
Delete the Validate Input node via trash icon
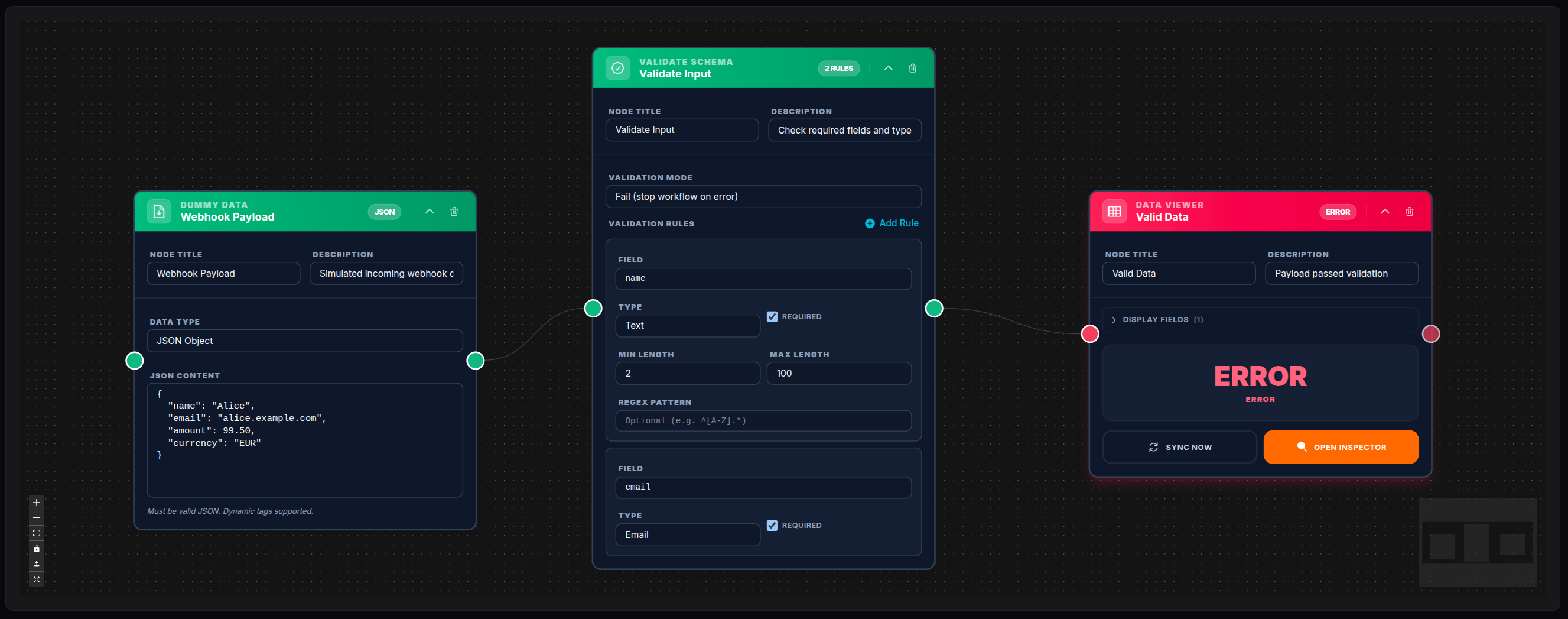tap(912, 67)
